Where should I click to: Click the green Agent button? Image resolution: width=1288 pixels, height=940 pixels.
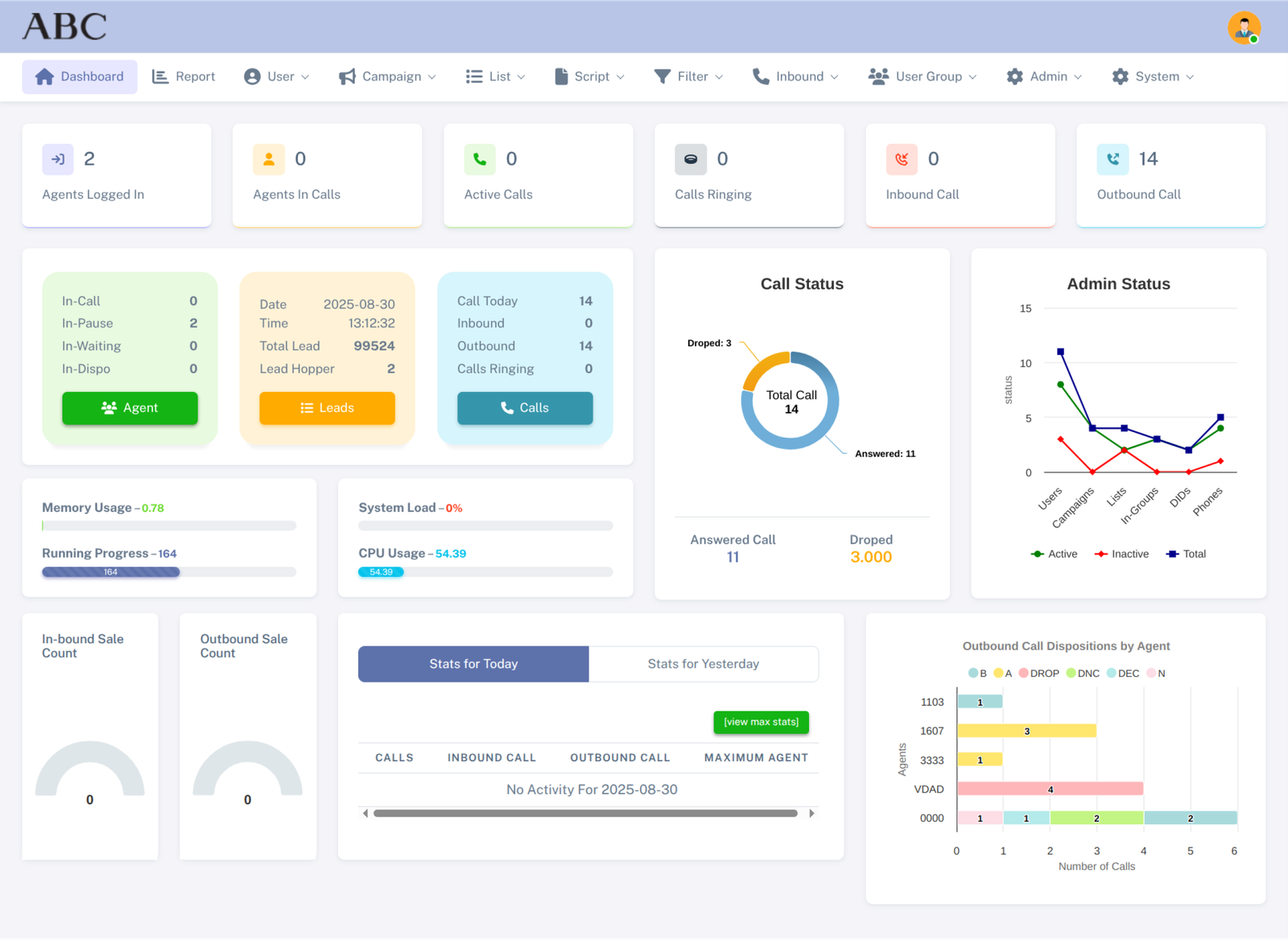(x=130, y=408)
